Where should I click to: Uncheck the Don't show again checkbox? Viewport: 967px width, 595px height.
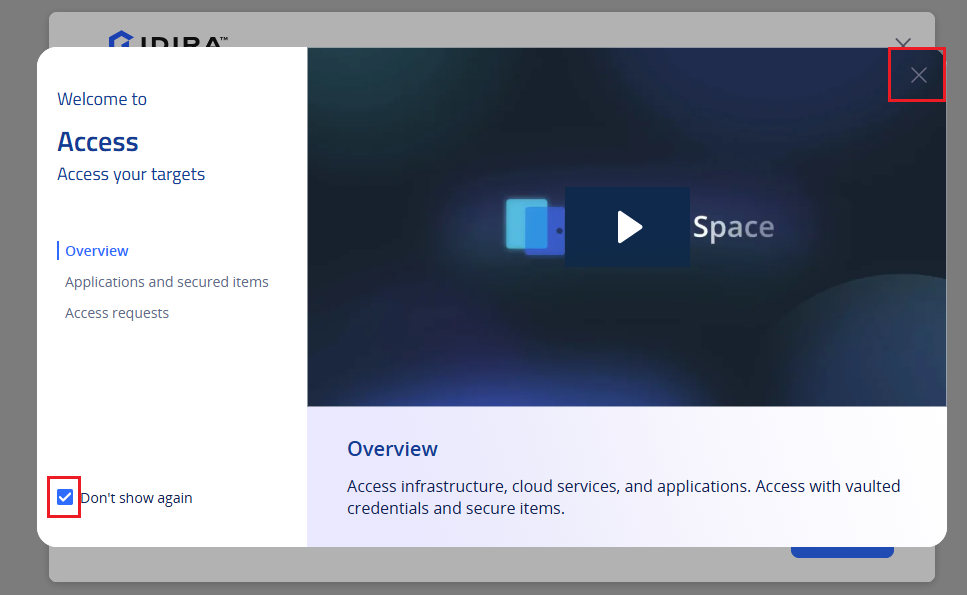(65, 497)
